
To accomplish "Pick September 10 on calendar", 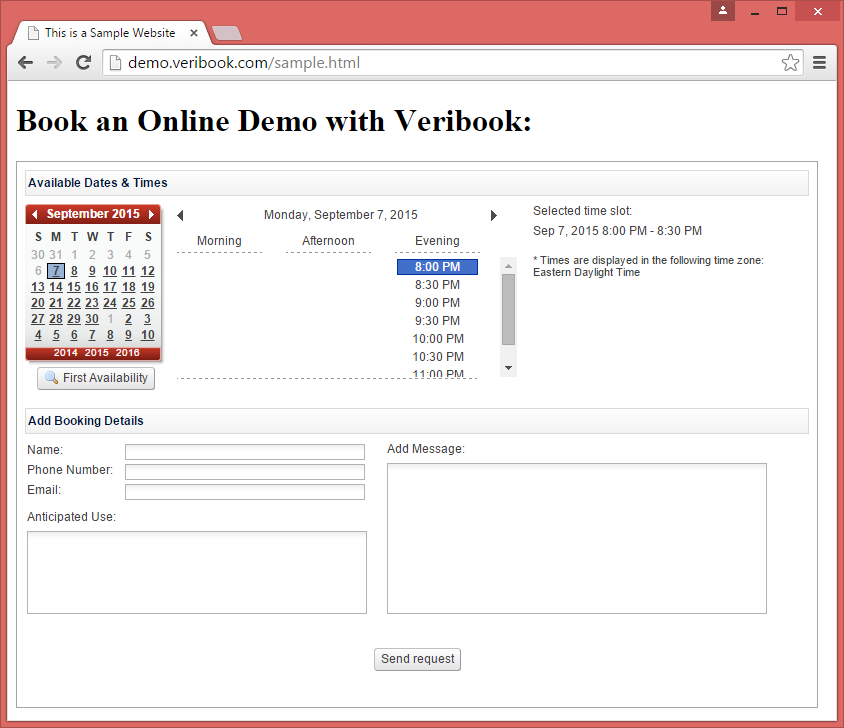I will coord(110,271).
